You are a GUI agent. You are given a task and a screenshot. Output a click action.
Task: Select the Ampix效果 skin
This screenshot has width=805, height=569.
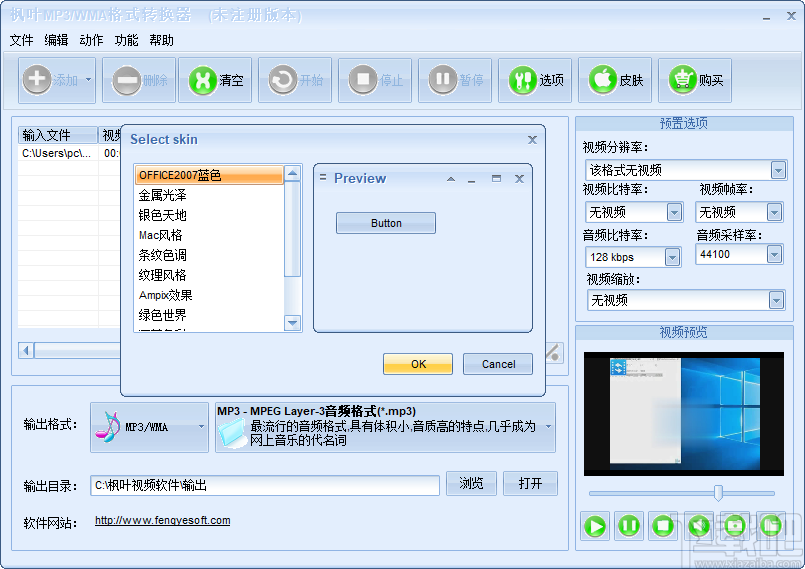[209, 295]
